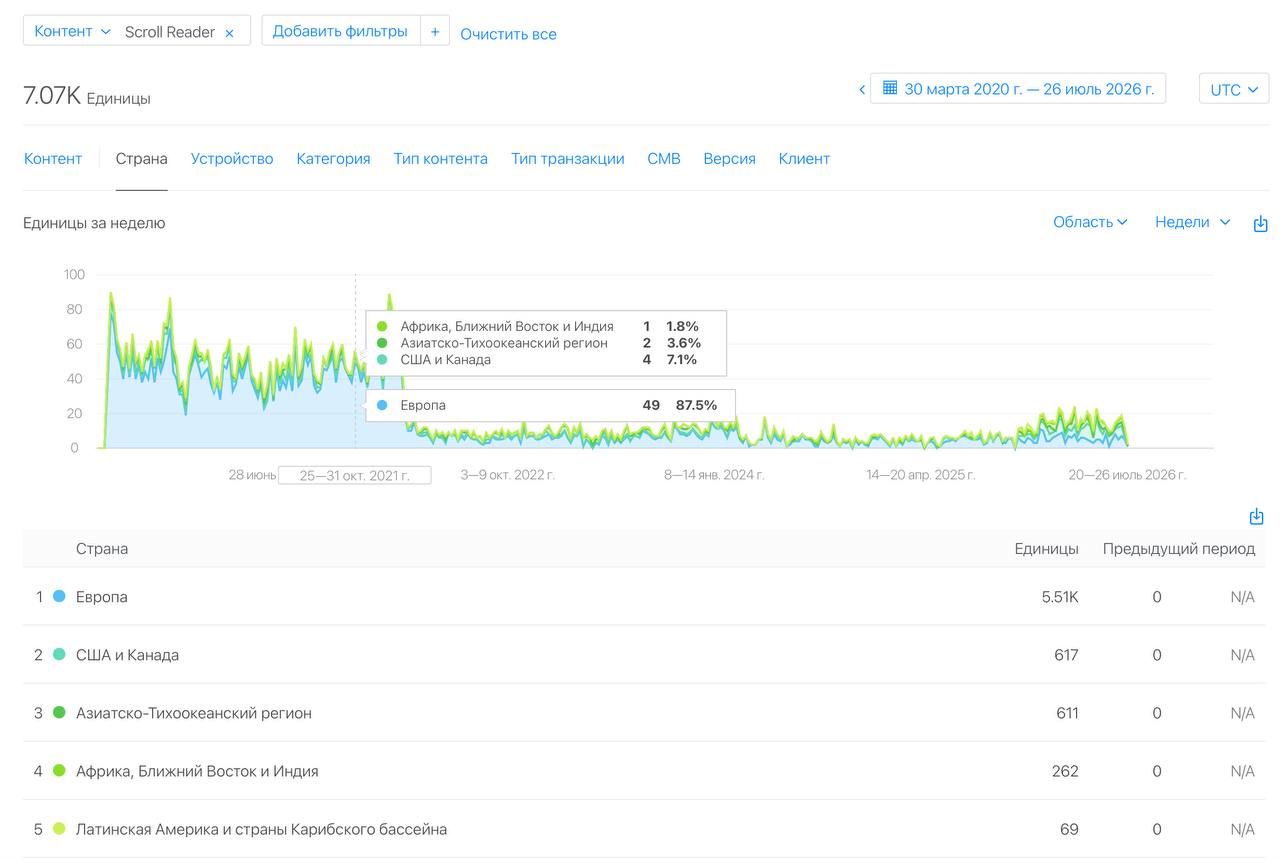This screenshot has width=1280, height=860.
Task: Remove the Scroll Reader filter
Action: 229,33
